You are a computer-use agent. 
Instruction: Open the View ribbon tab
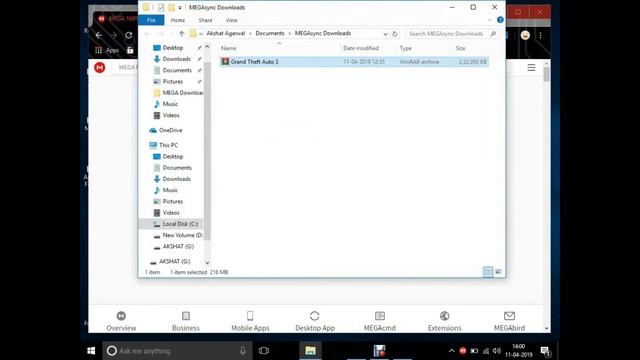231,20
